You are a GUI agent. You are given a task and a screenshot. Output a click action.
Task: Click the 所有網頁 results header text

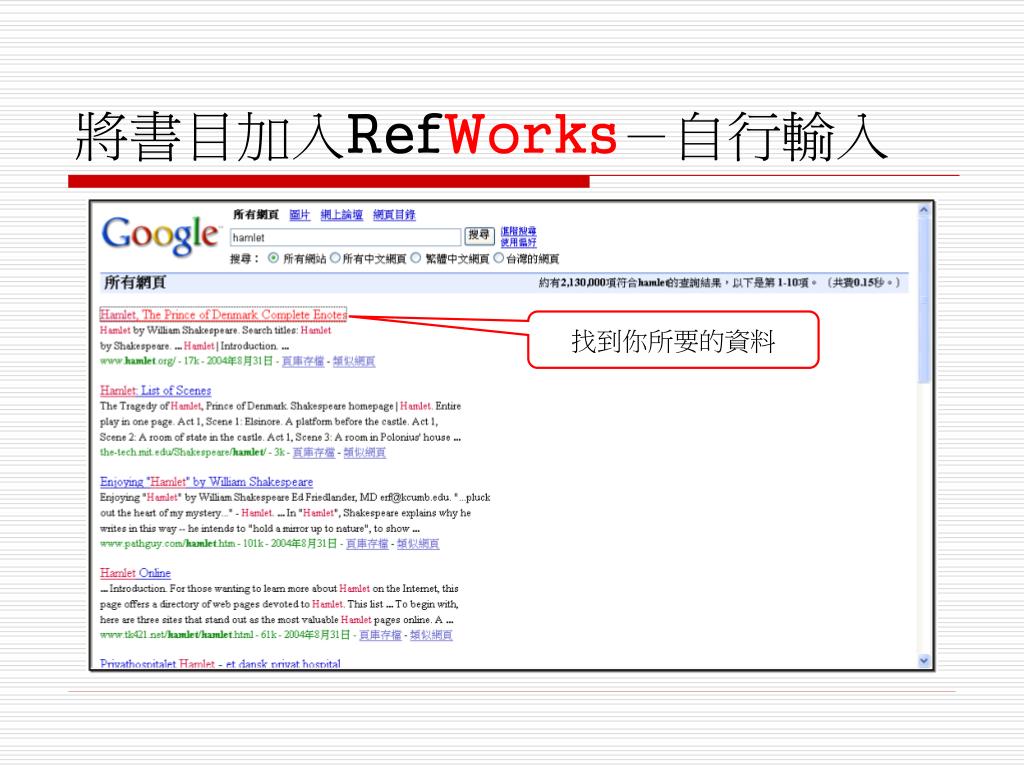click(135, 282)
